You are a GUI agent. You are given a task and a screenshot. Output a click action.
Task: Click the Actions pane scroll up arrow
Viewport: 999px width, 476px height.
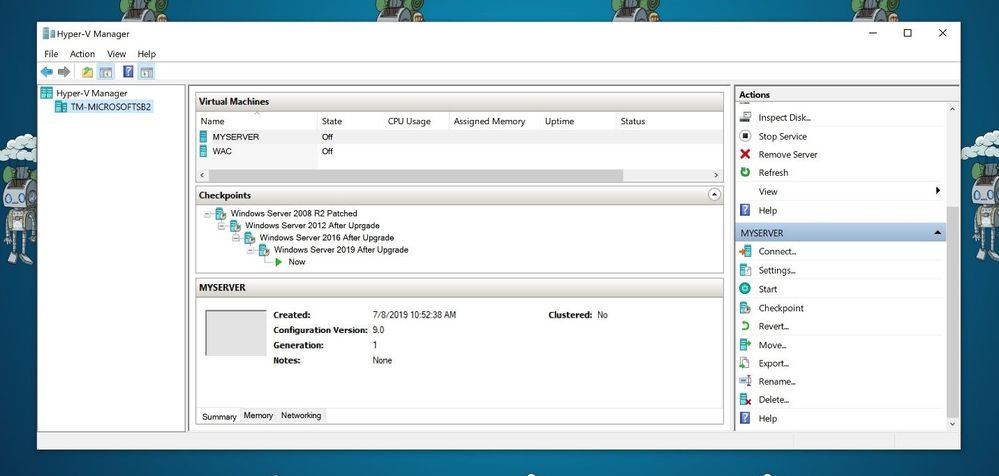click(952, 110)
